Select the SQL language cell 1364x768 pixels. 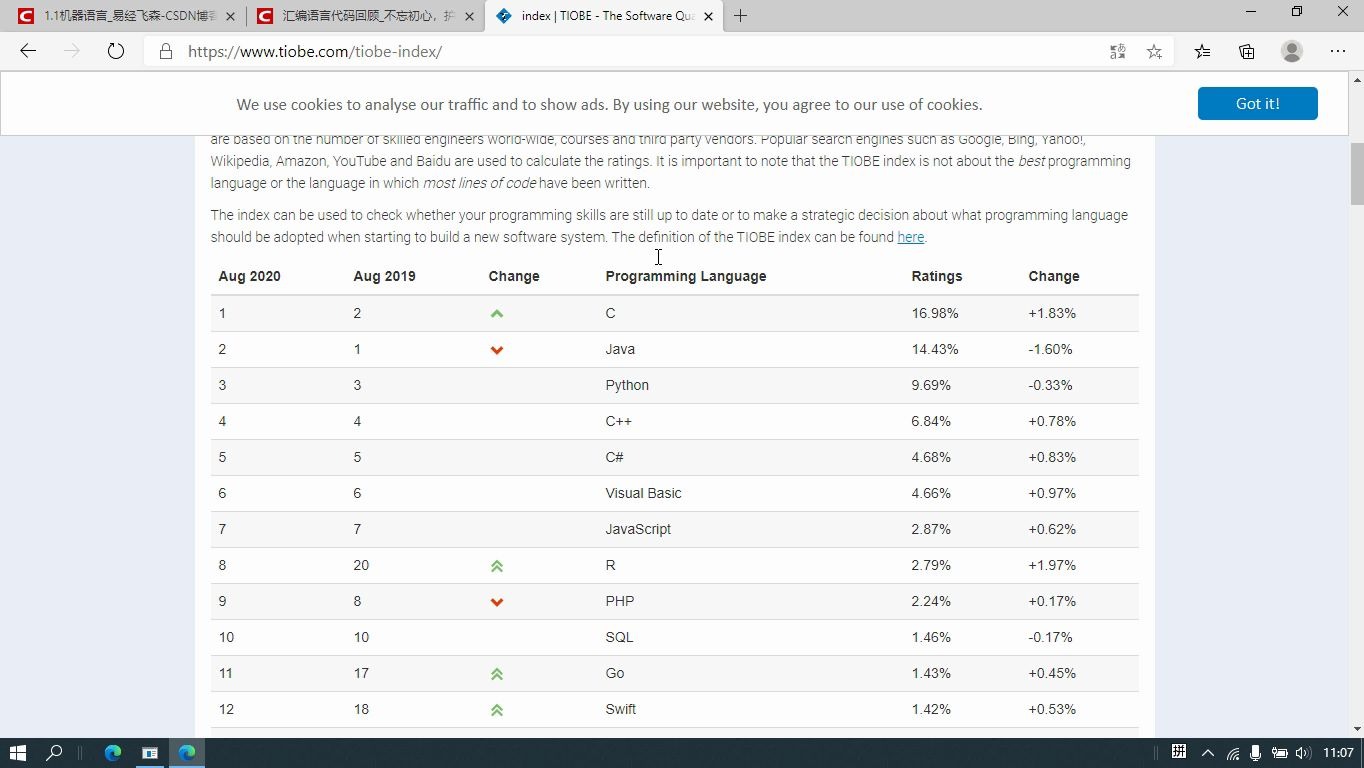(x=619, y=637)
